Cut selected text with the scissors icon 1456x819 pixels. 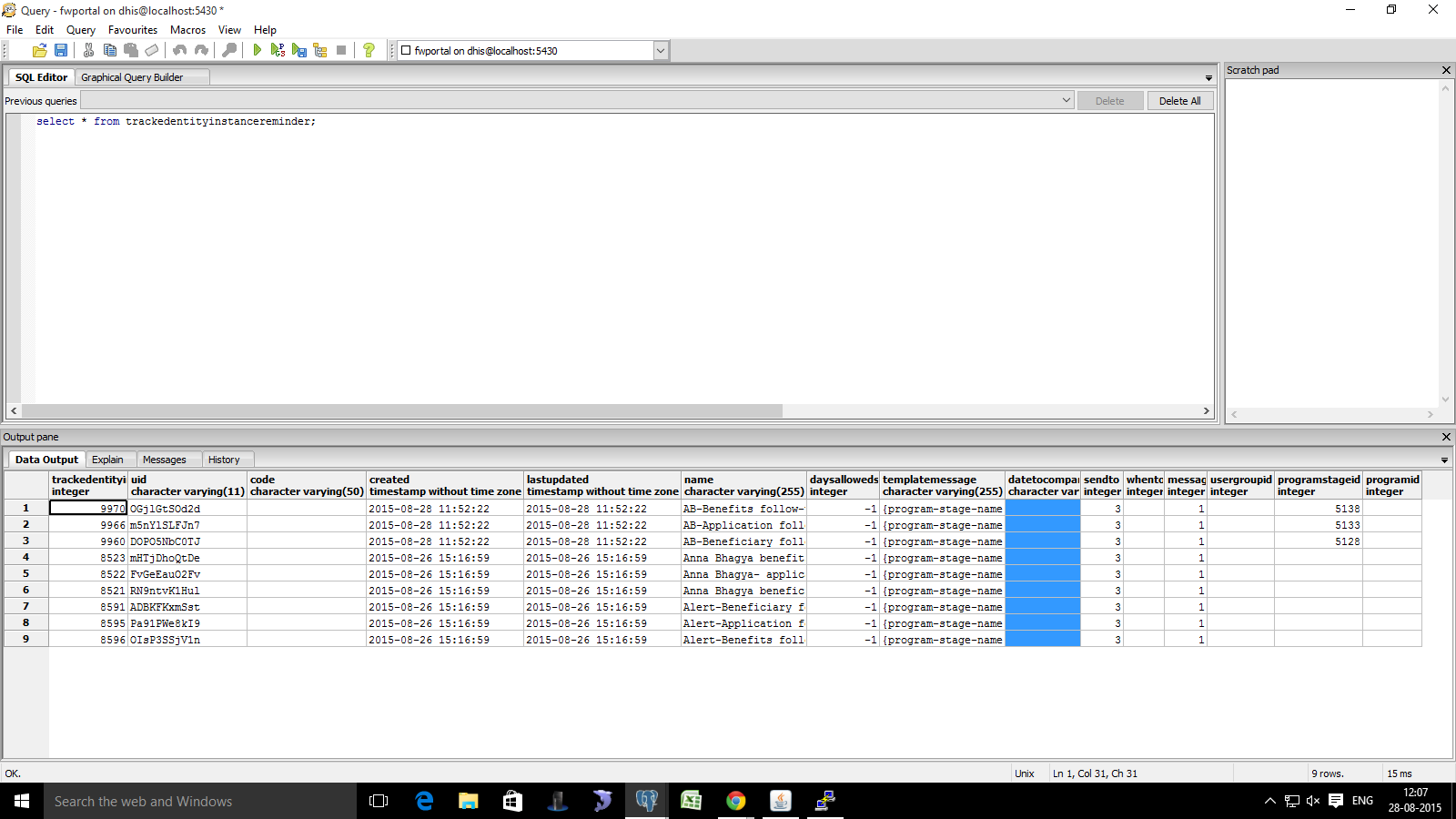tap(88, 51)
